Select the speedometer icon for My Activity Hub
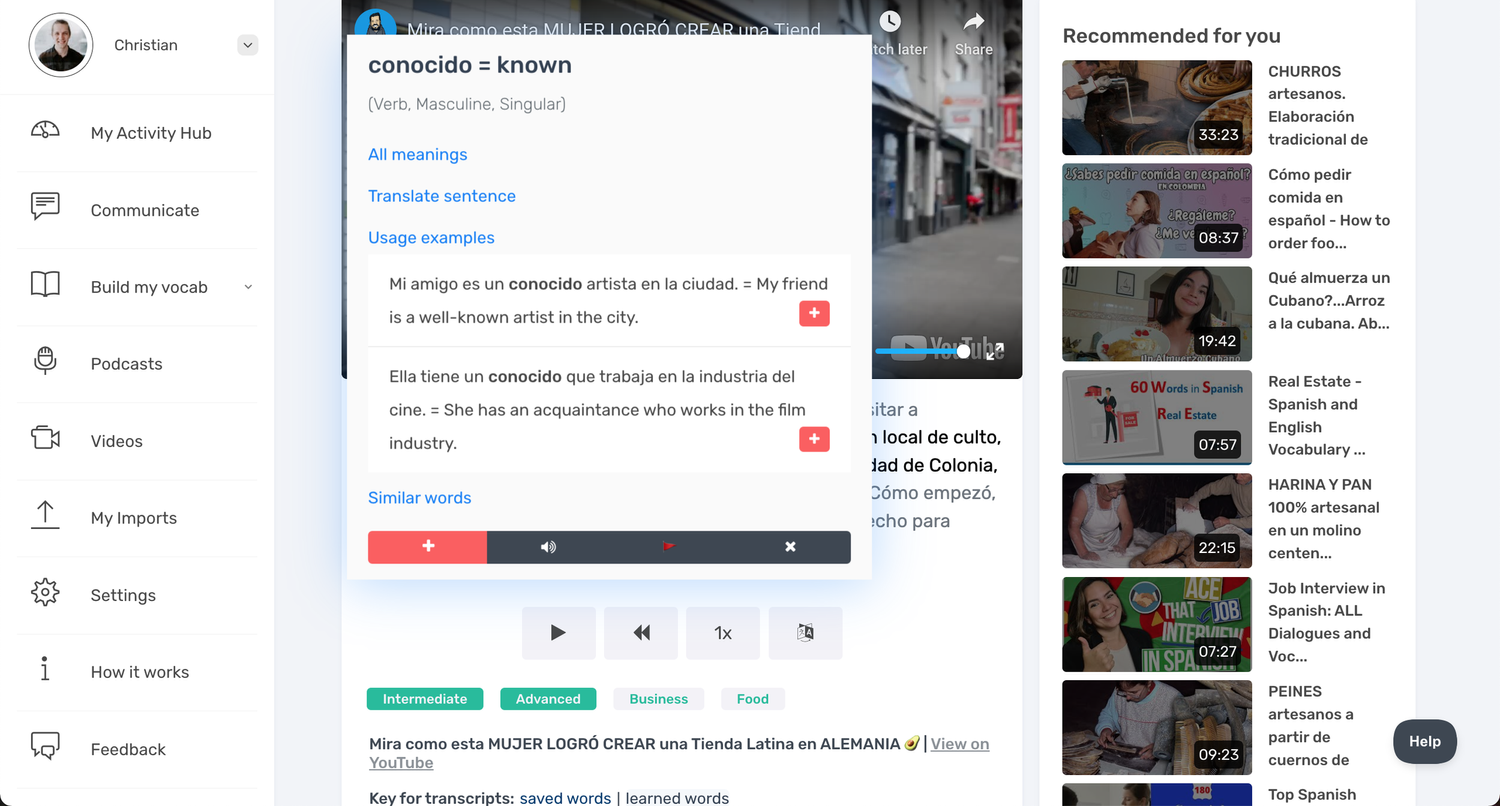Viewport: 1500px width, 806px height. 44,131
